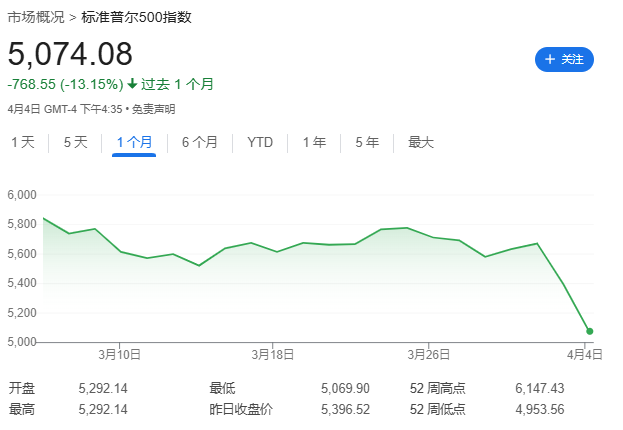Switch to the 5 年 tab

coord(367,142)
